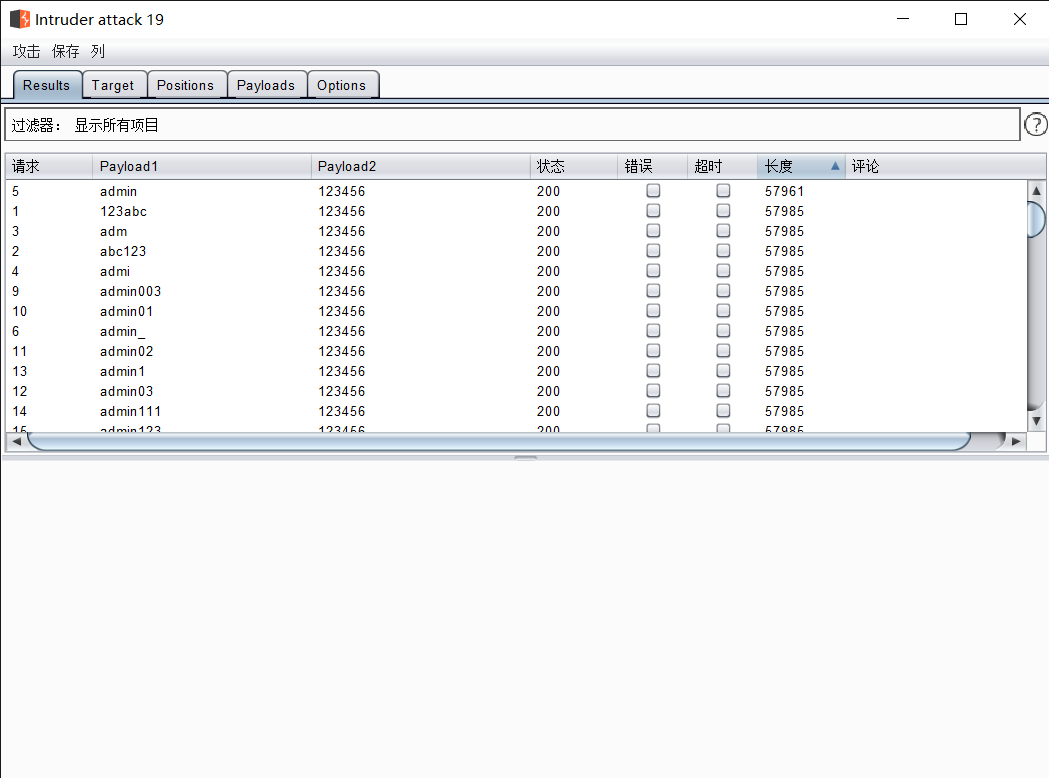
Task: Sort by the 错误 column header
Action: click(652, 166)
